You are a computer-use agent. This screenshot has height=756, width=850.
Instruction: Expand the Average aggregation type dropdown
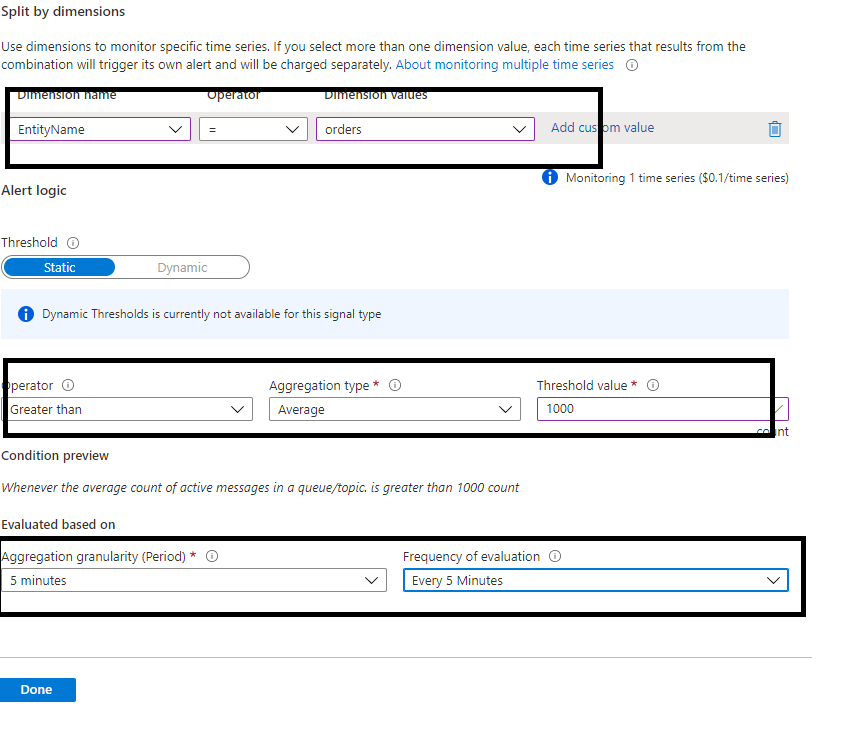click(394, 409)
